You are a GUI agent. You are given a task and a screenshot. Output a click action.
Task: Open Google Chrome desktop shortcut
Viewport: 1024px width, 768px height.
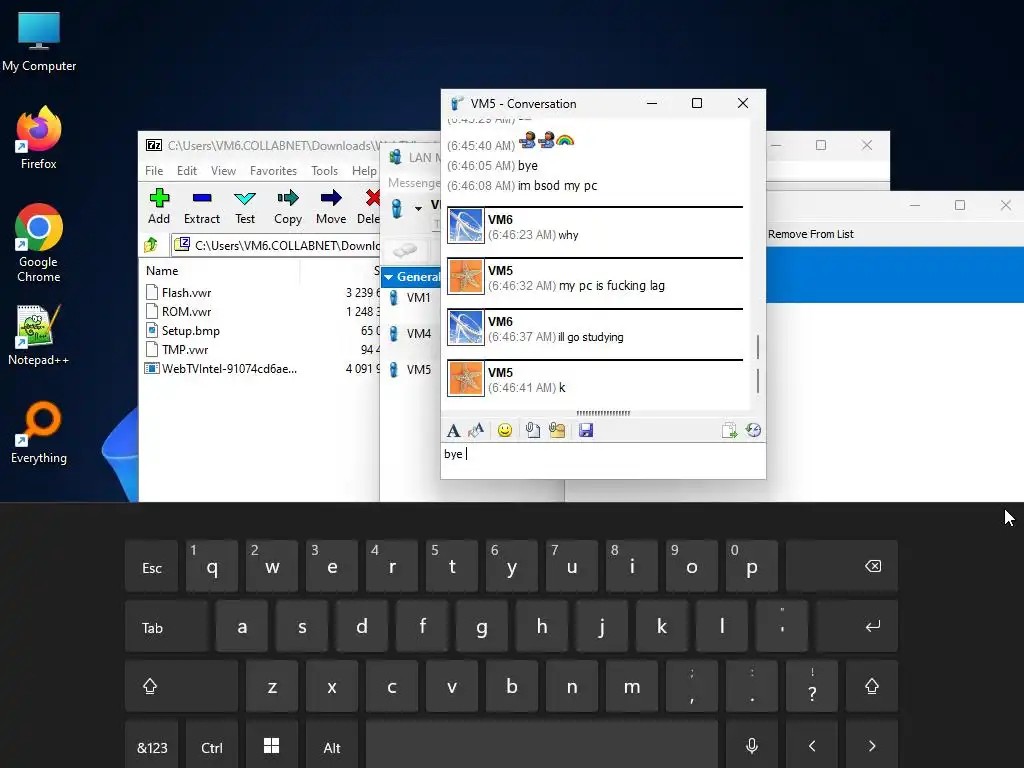pos(39,243)
